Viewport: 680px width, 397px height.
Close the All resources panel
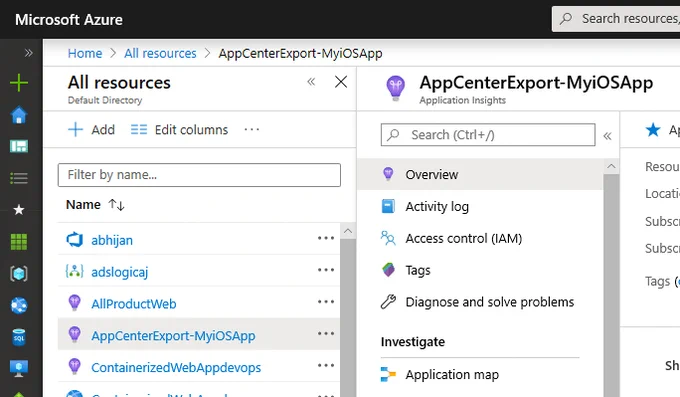[341, 82]
